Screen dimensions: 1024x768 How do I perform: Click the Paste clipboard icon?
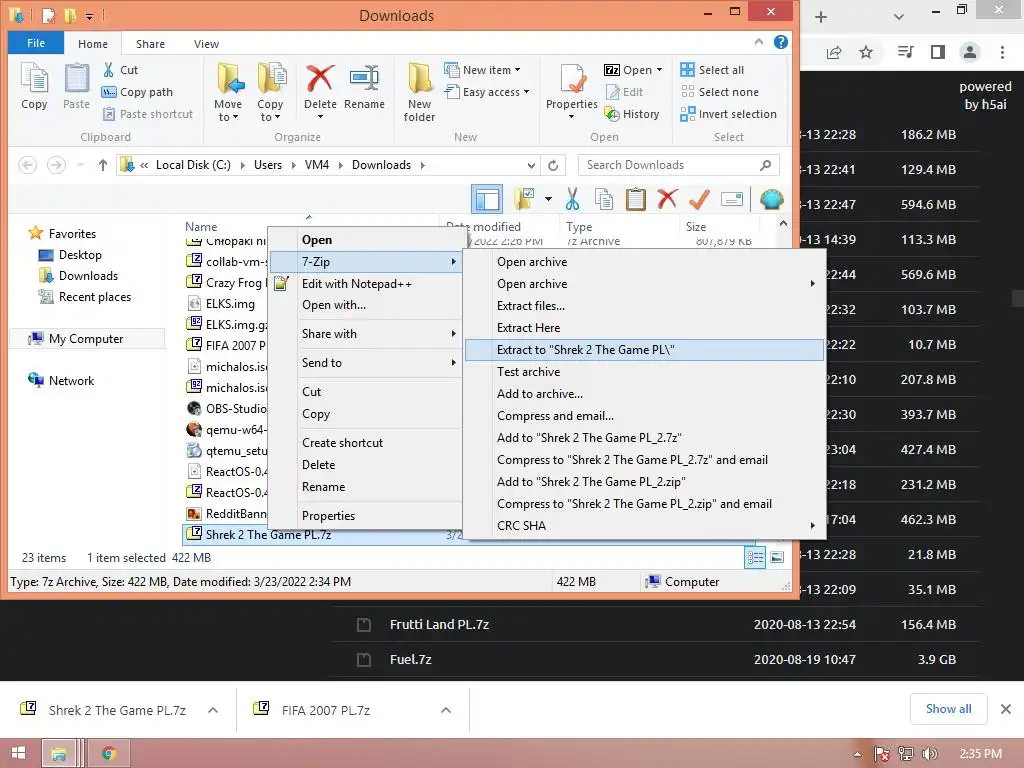coord(76,86)
